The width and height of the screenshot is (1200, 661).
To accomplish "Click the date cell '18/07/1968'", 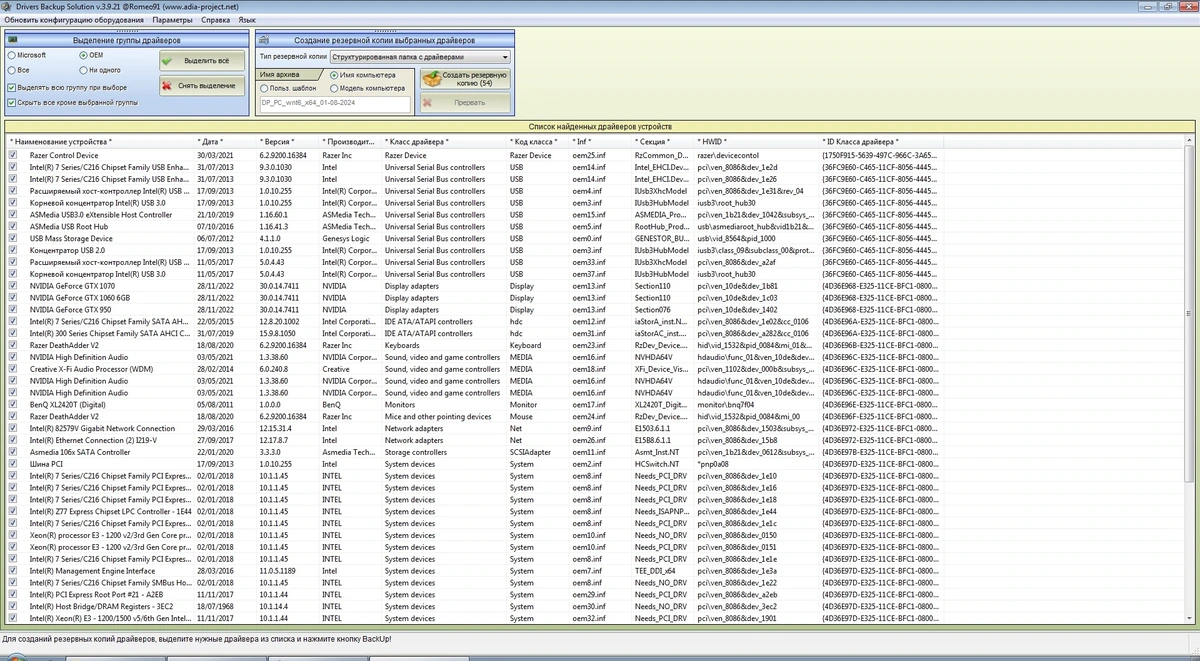I will tap(215, 607).
